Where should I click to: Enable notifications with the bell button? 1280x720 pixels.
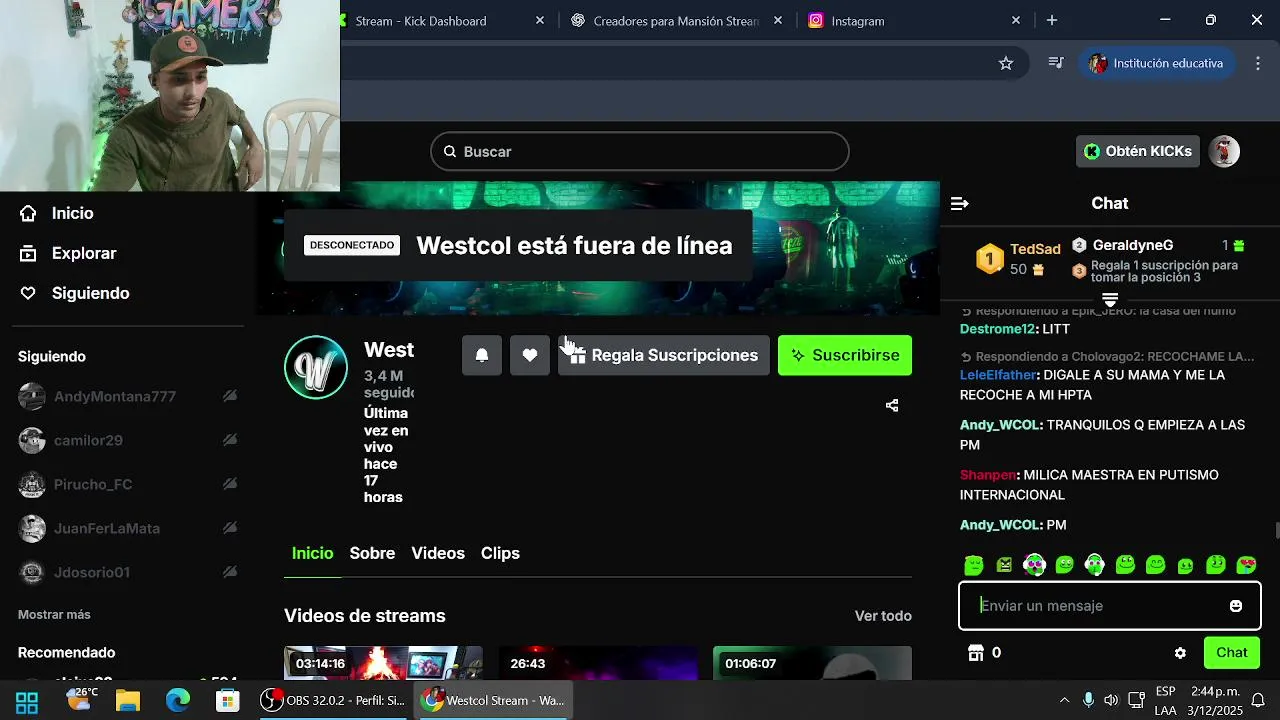tap(482, 355)
